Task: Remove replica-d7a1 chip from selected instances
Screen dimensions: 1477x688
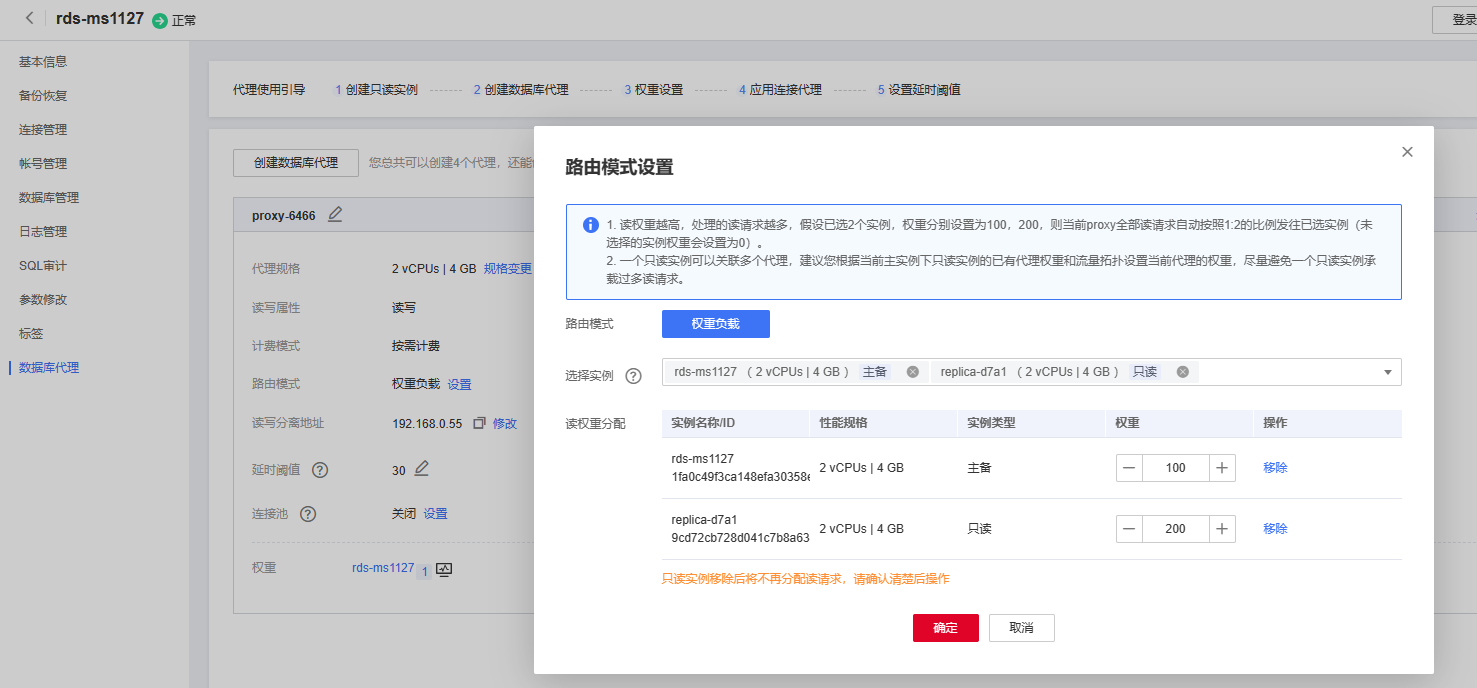Action: [x=1183, y=371]
